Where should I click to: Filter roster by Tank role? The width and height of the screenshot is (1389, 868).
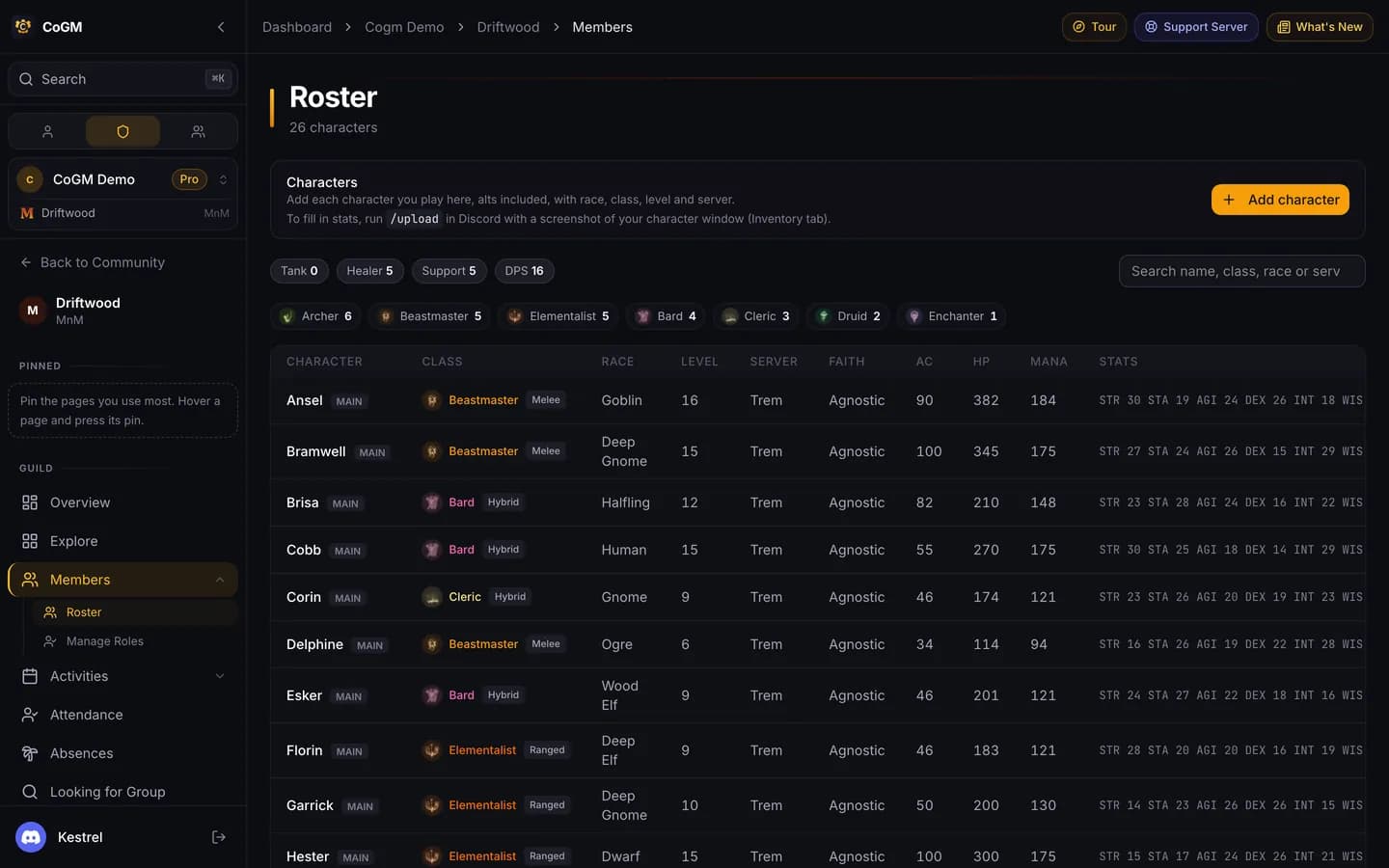[x=299, y=271]
